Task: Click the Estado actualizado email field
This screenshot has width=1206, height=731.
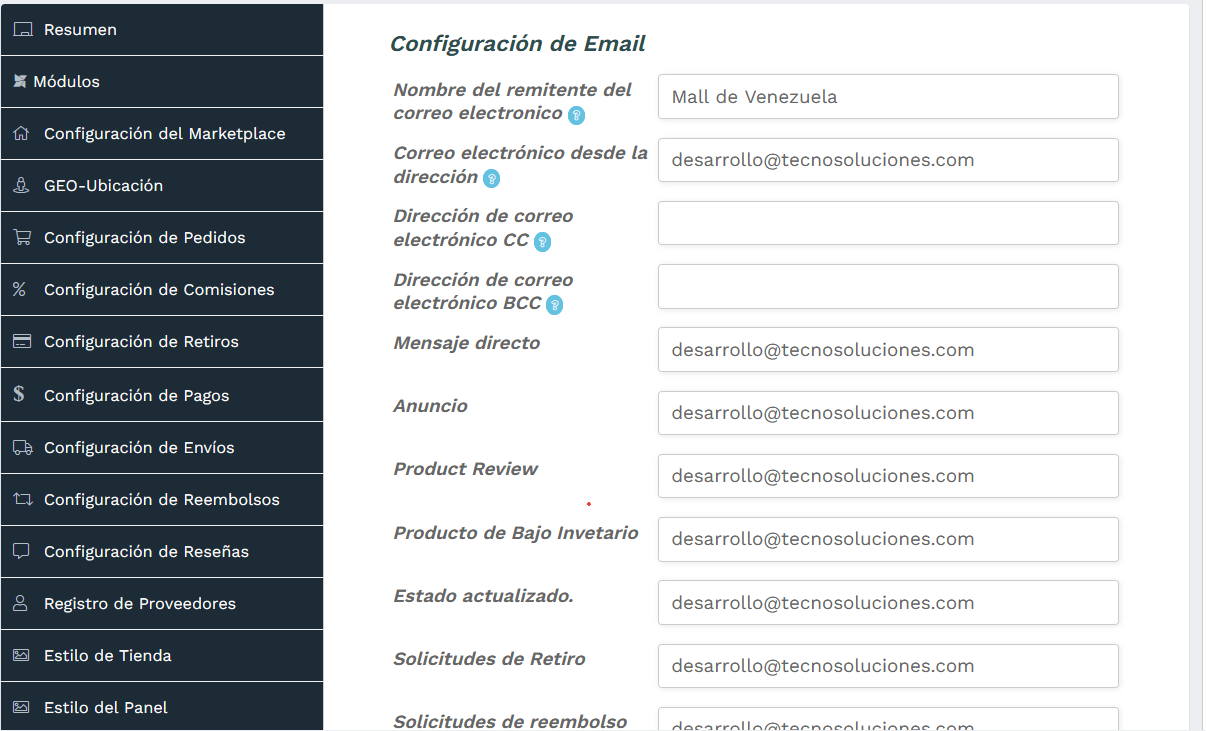Action: point(887,602)
